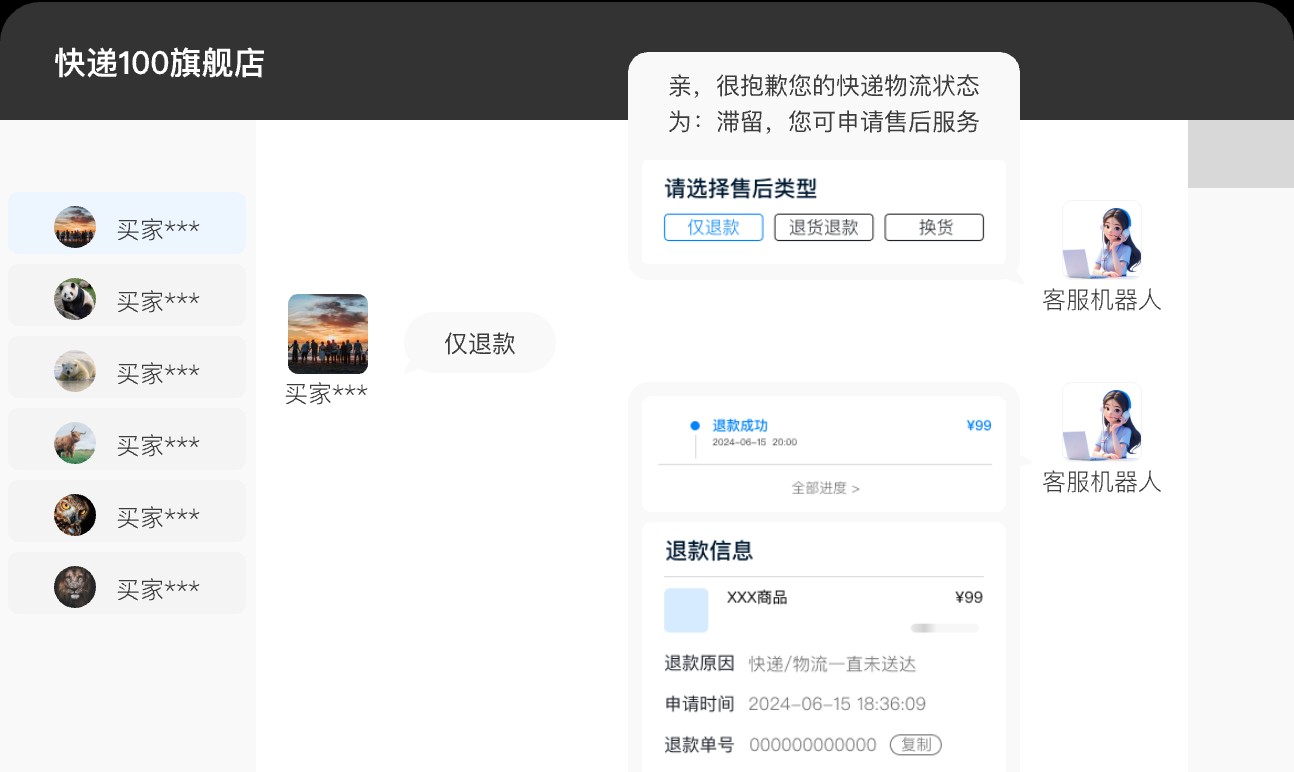Screen dimensions: 1294x772
Task: Click the XXX商品 product name
Action: click(757, 598)
